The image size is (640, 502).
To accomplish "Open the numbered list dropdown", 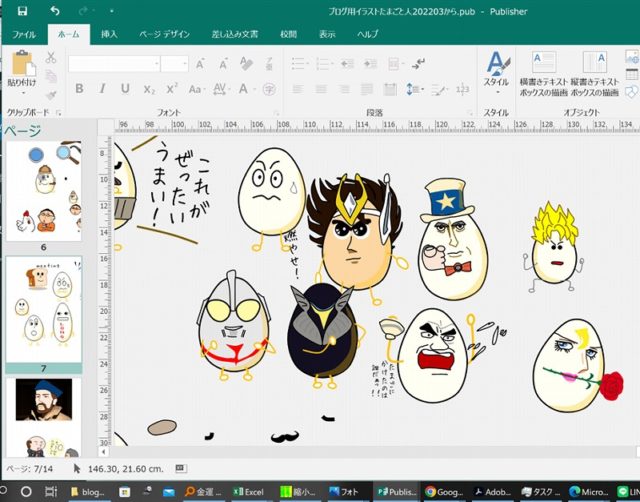I will click(x=324, y=64).
